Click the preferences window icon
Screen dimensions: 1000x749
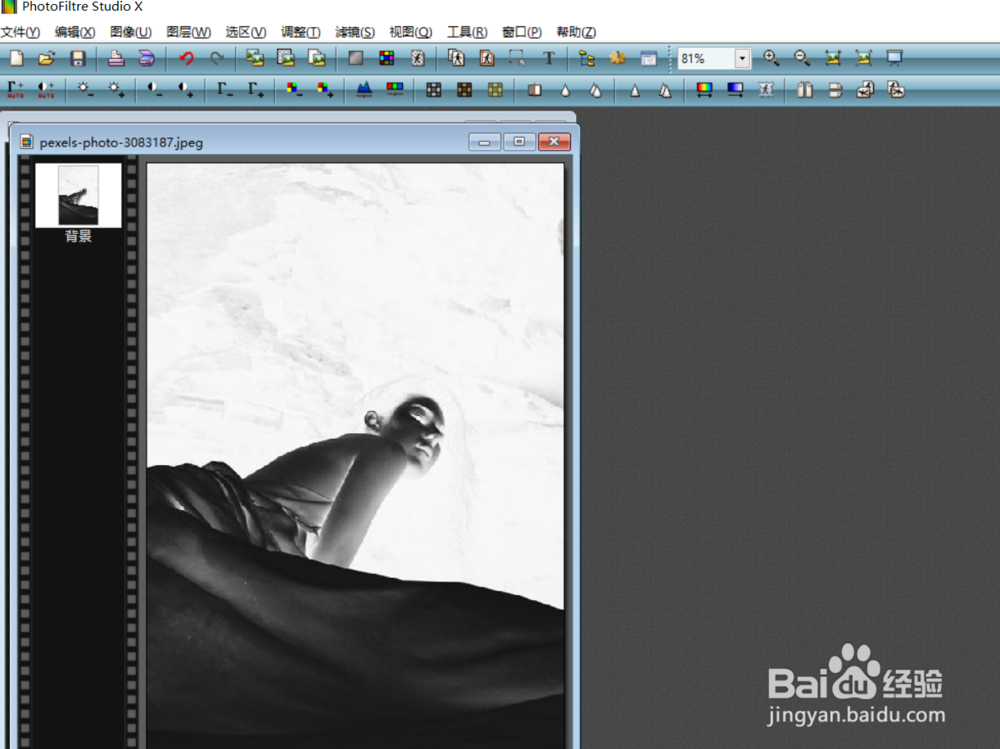(x=649, y=59)
